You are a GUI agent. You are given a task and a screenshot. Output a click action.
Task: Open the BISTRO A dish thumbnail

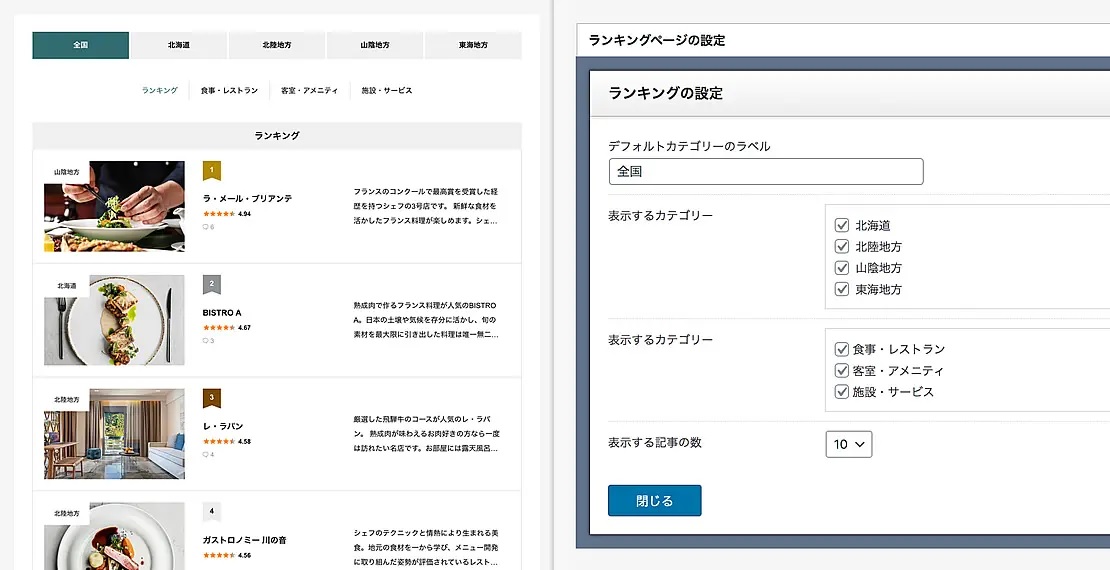[x=114, y=320]
